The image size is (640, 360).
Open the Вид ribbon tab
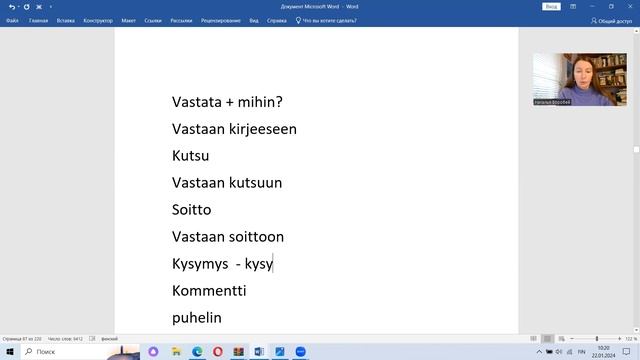[x=254, y=20]
